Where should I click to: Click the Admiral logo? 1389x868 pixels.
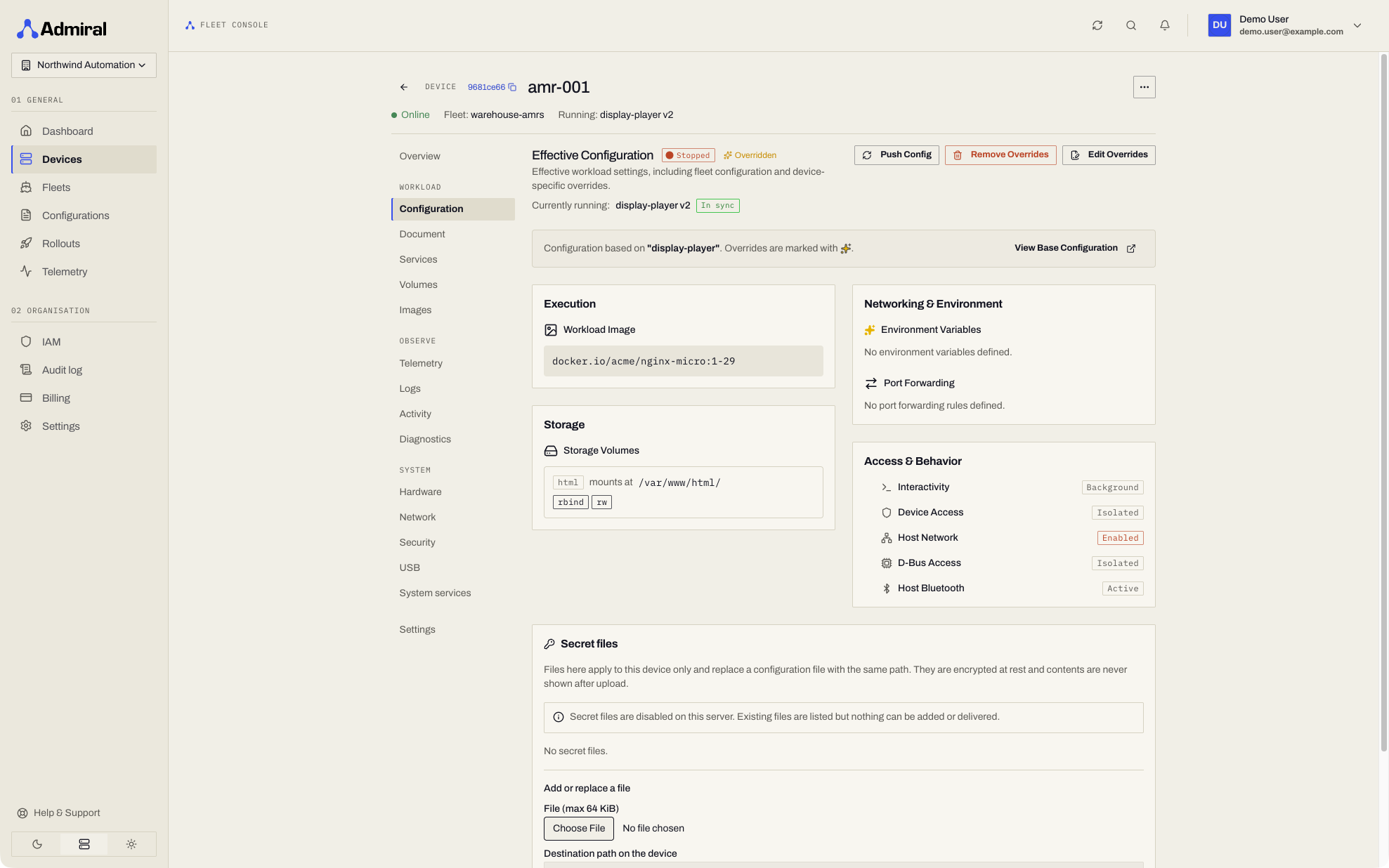[x=62, y=29]
